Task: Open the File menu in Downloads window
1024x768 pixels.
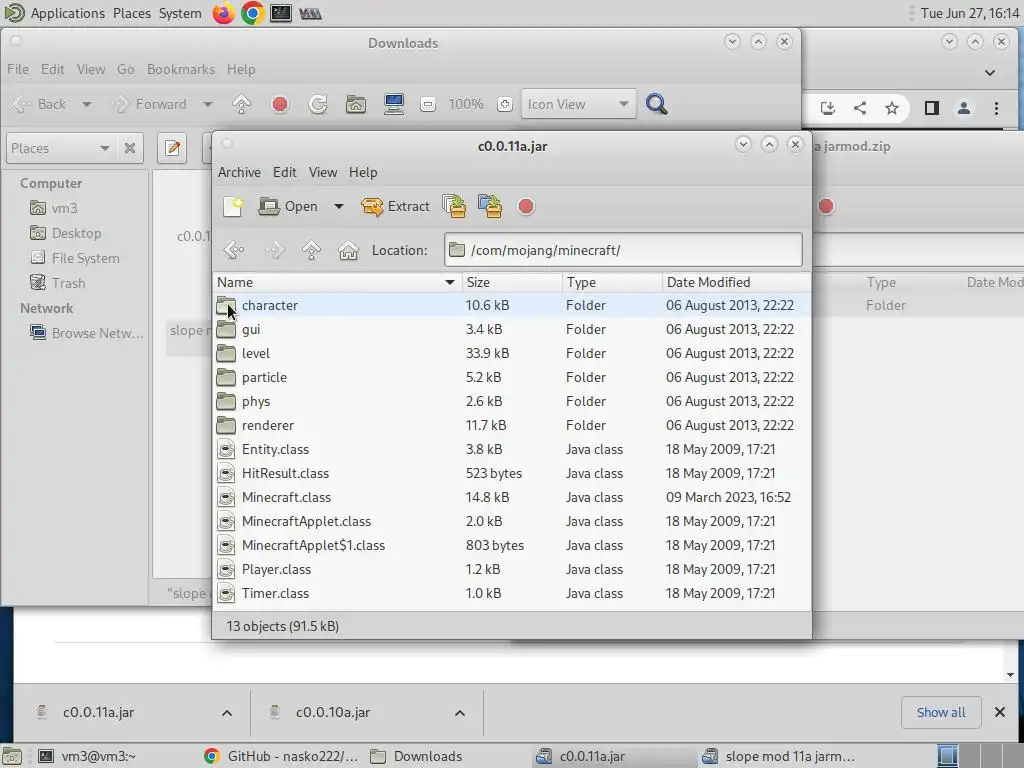Action: 18,69
